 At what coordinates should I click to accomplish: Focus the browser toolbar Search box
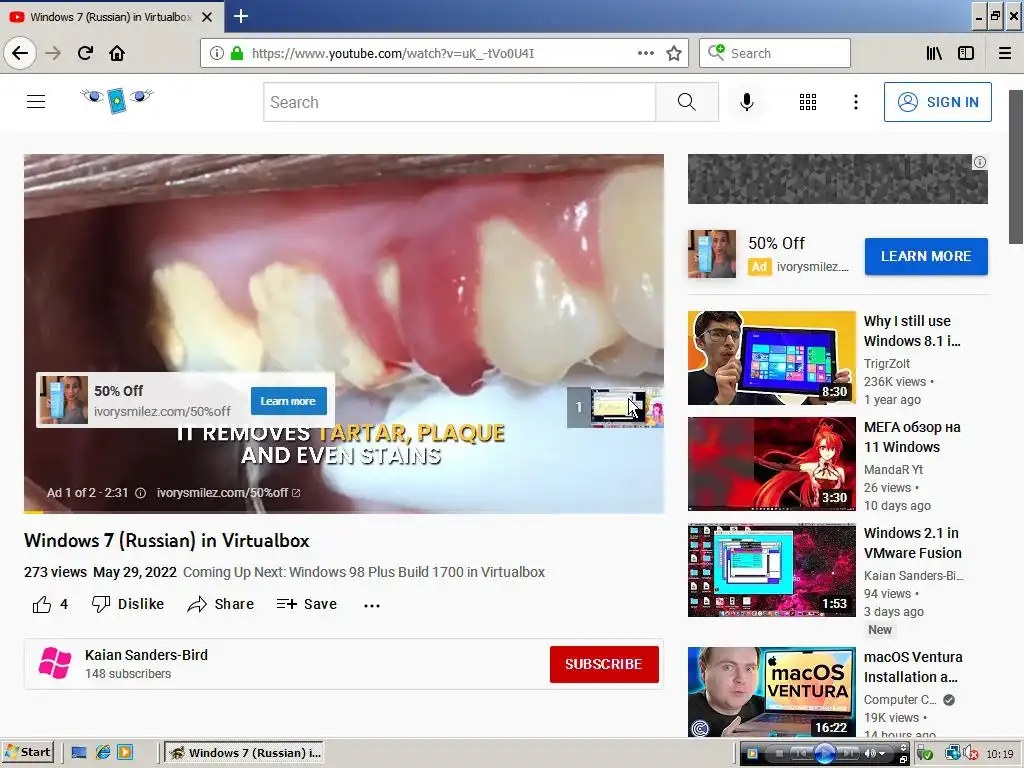point(775,53)
